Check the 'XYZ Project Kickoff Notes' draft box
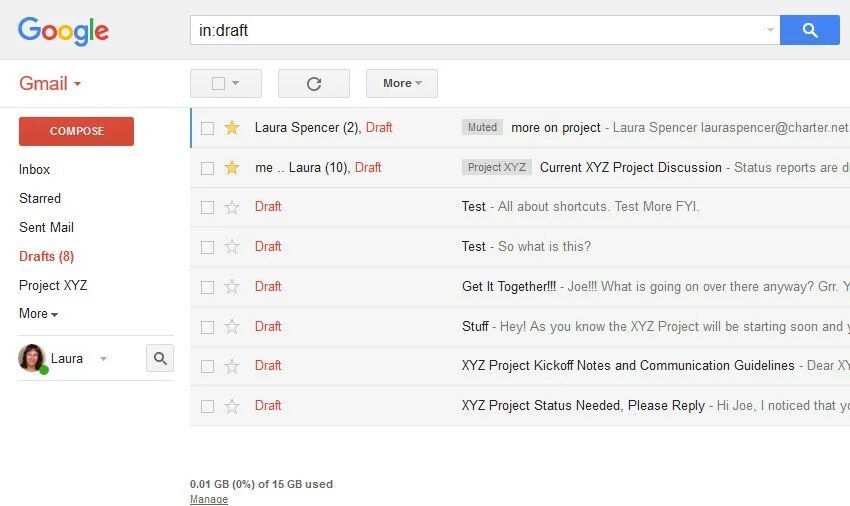The image size is (850, 506). click(207, 367)
